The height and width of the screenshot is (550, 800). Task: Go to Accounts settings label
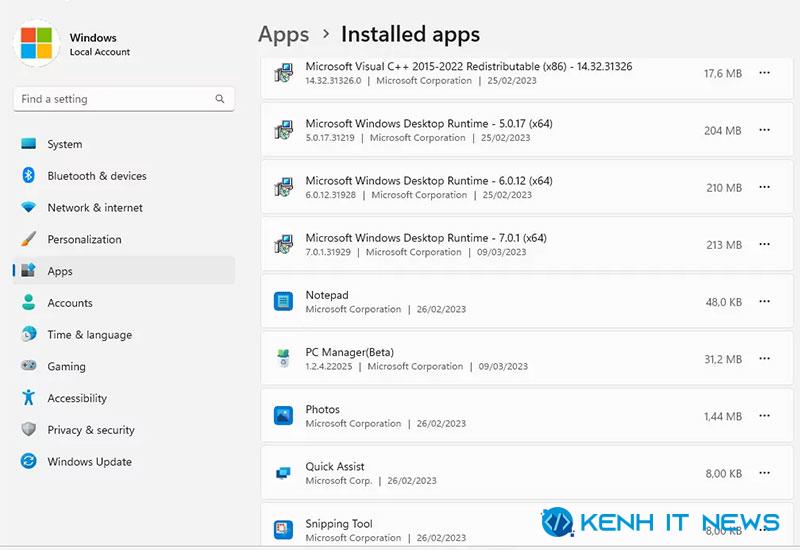[x=70, y=303]
